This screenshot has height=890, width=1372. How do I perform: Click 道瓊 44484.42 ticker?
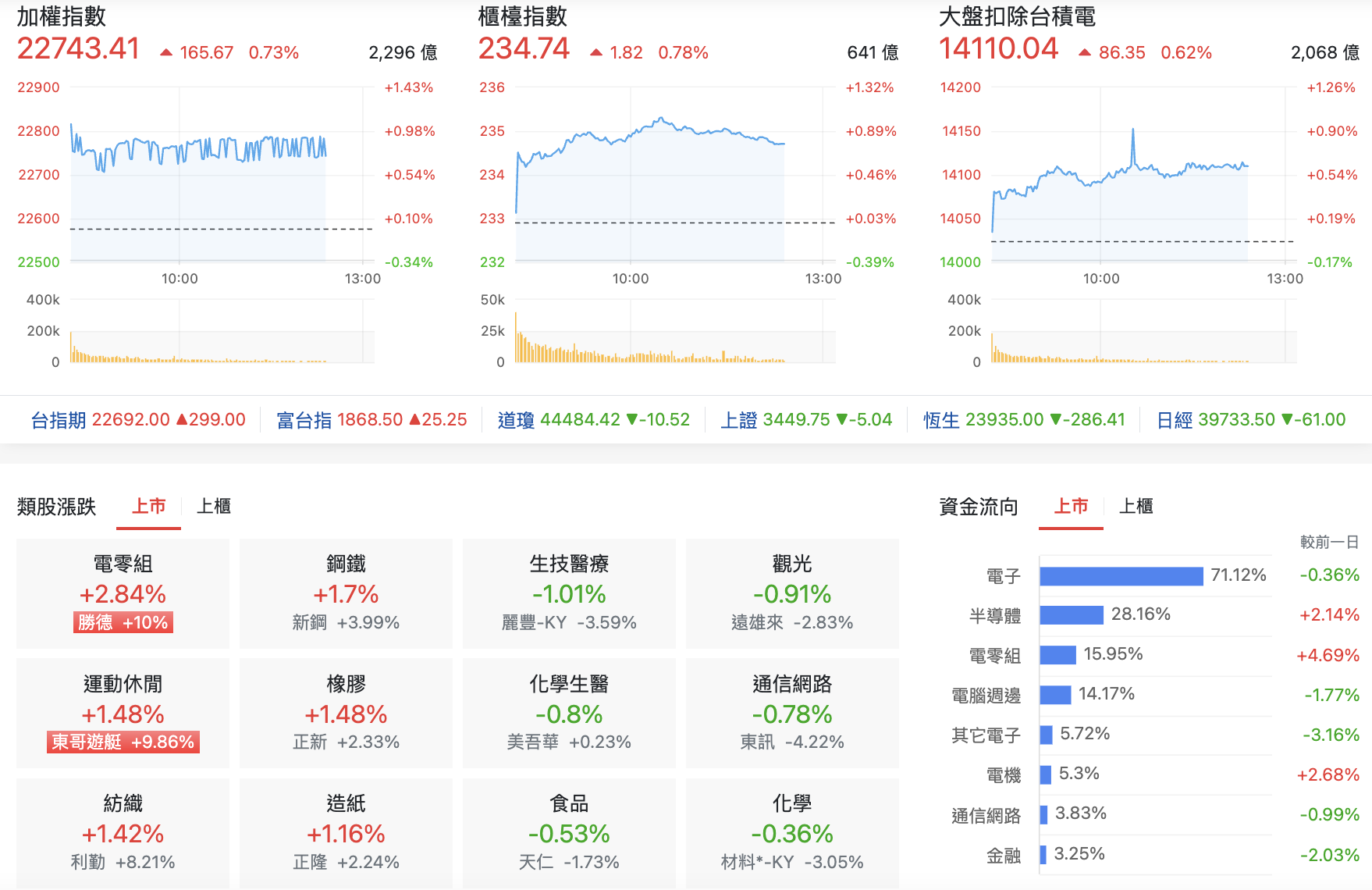(594, 420)
